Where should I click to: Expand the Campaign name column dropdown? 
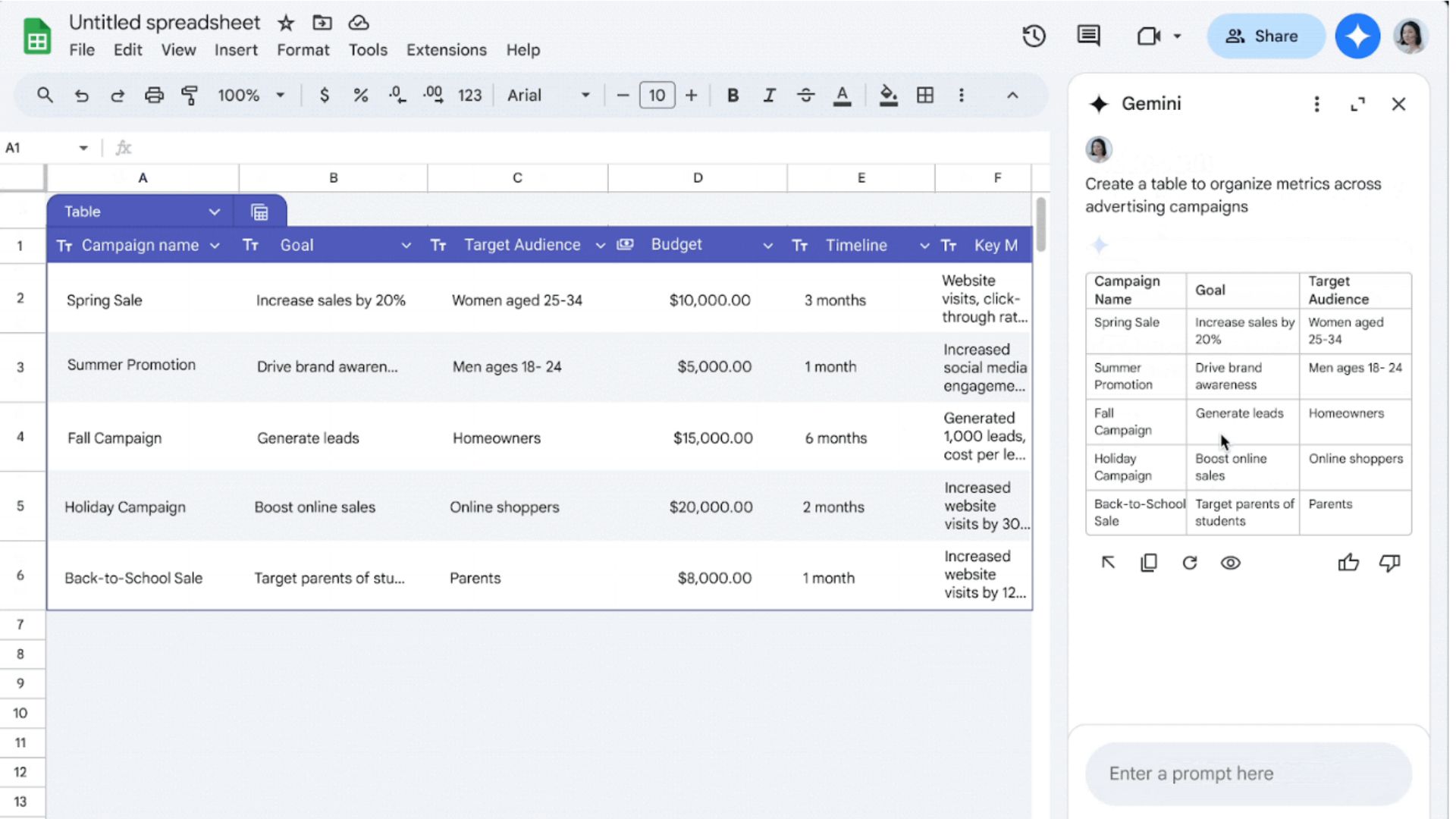[215, 245]
